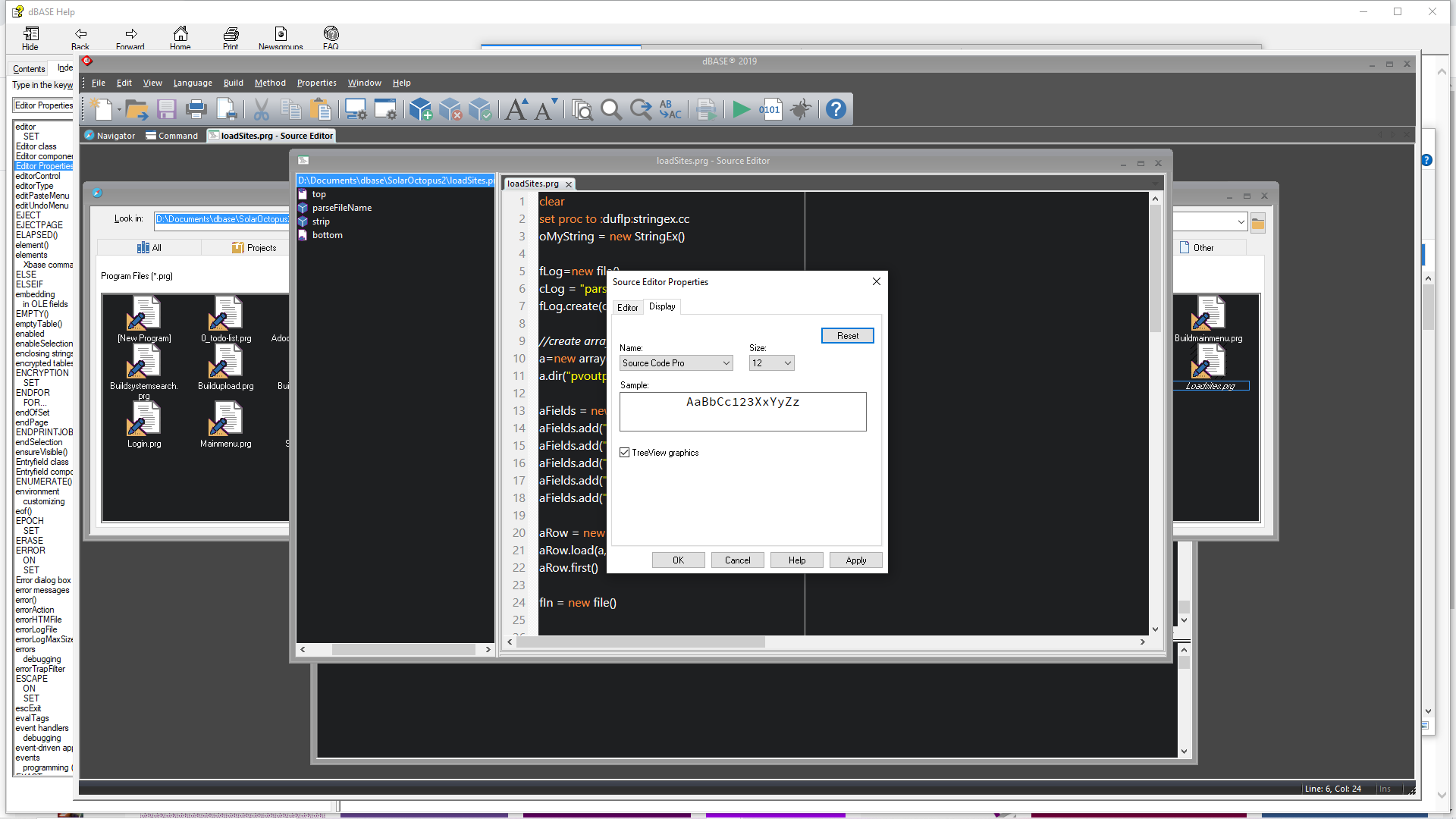1456x819 pixels.
Task: Toggle the TreeView graphics checkbox
Action: click(x=625, y=453)
